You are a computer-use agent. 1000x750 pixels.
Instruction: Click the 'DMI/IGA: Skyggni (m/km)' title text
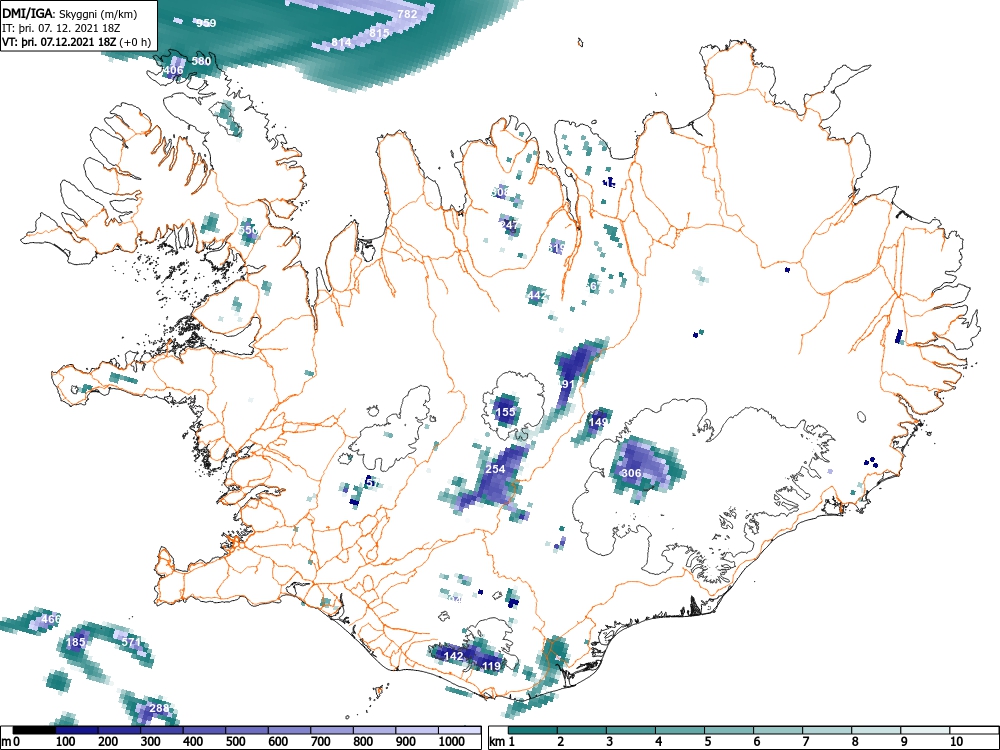click(70, 13)
